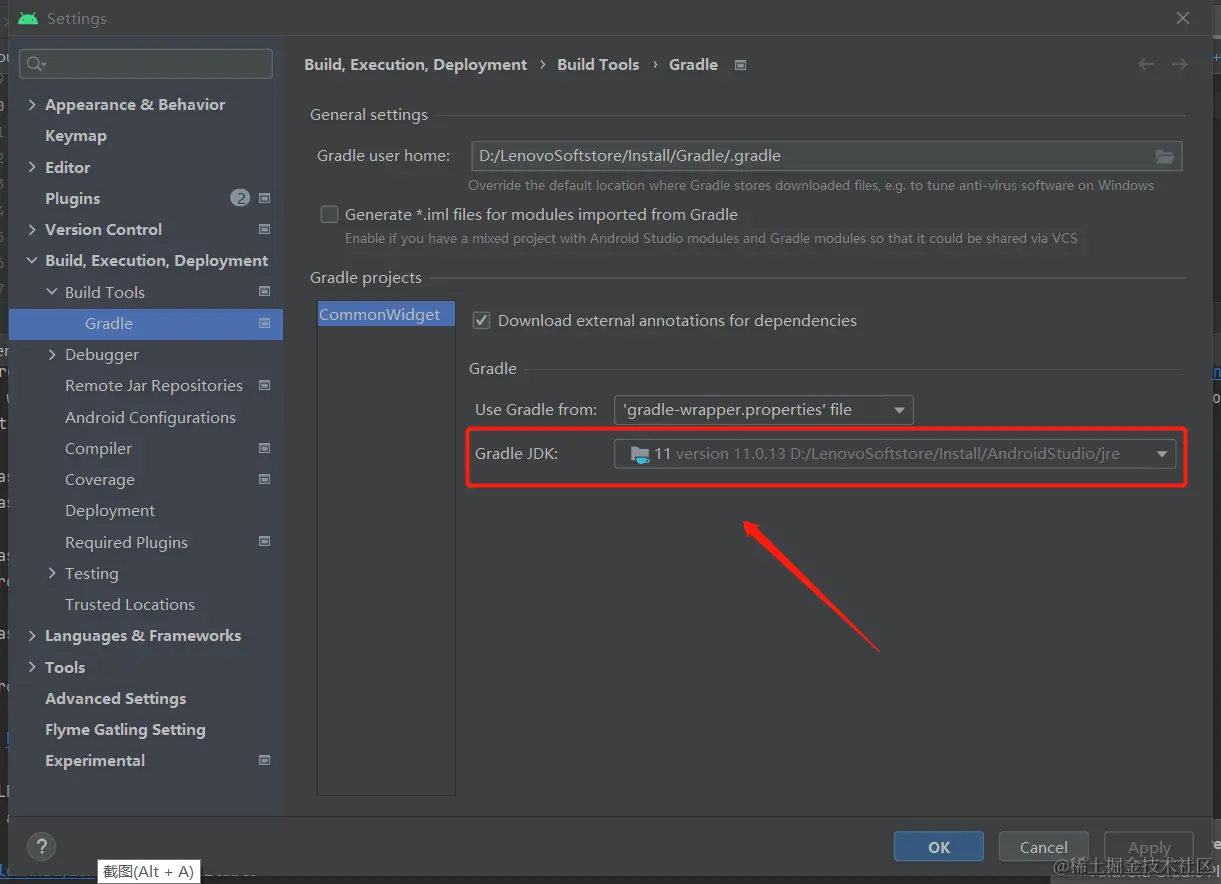Image resolution: width=1221 pixels, height=884 pixels.
Task: Click the folder browse icon for Gradle user home
Action: pos(1165,156)
